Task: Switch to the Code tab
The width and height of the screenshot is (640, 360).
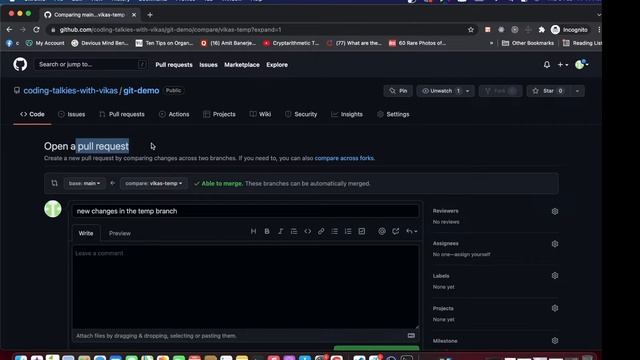Action: click(32, 114)
